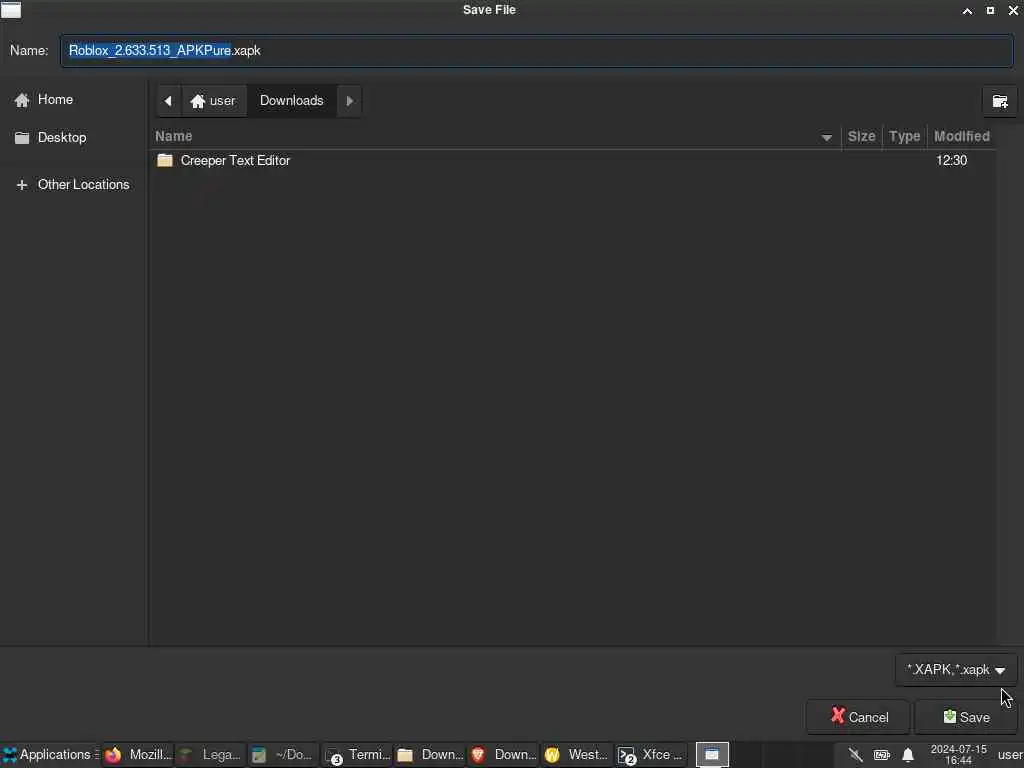Roll up the Save File window
The height and width of the screenshot is (768, 1024).
(x=967, y=10)
